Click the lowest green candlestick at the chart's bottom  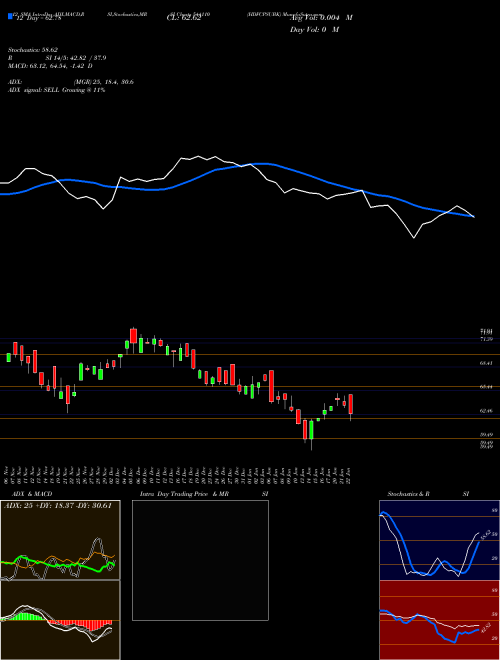(x=311, y=431)
